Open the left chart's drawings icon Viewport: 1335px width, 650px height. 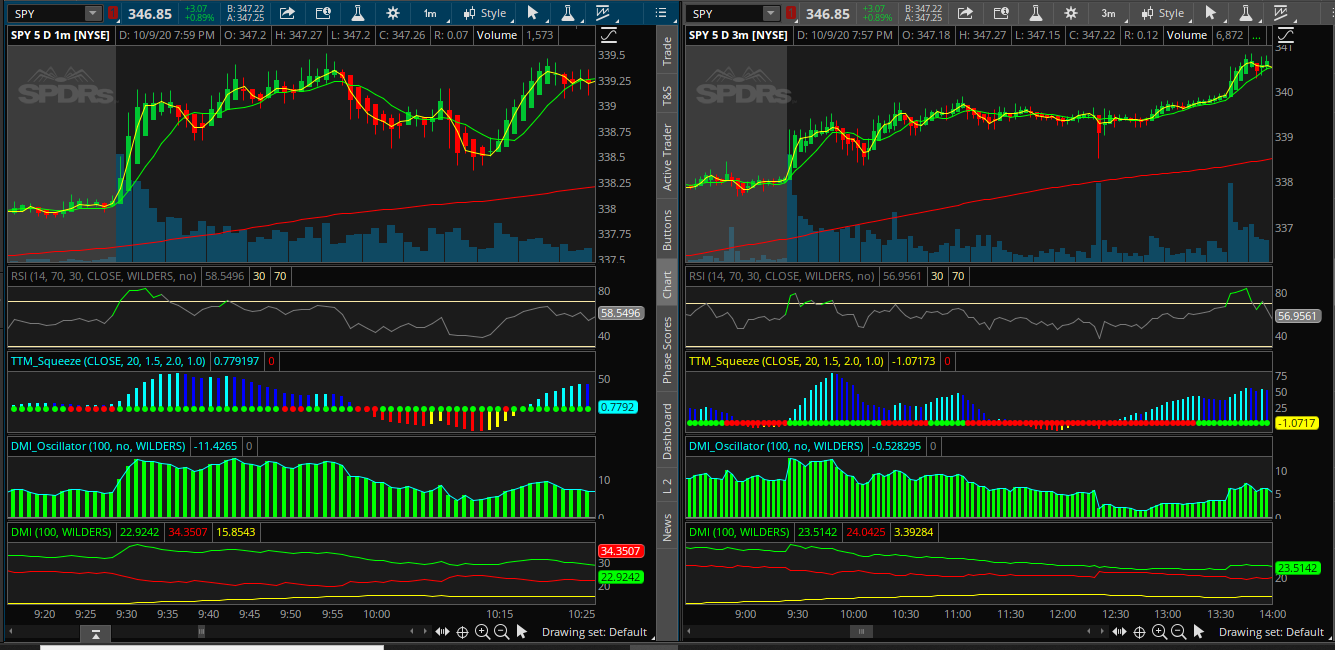602,14
